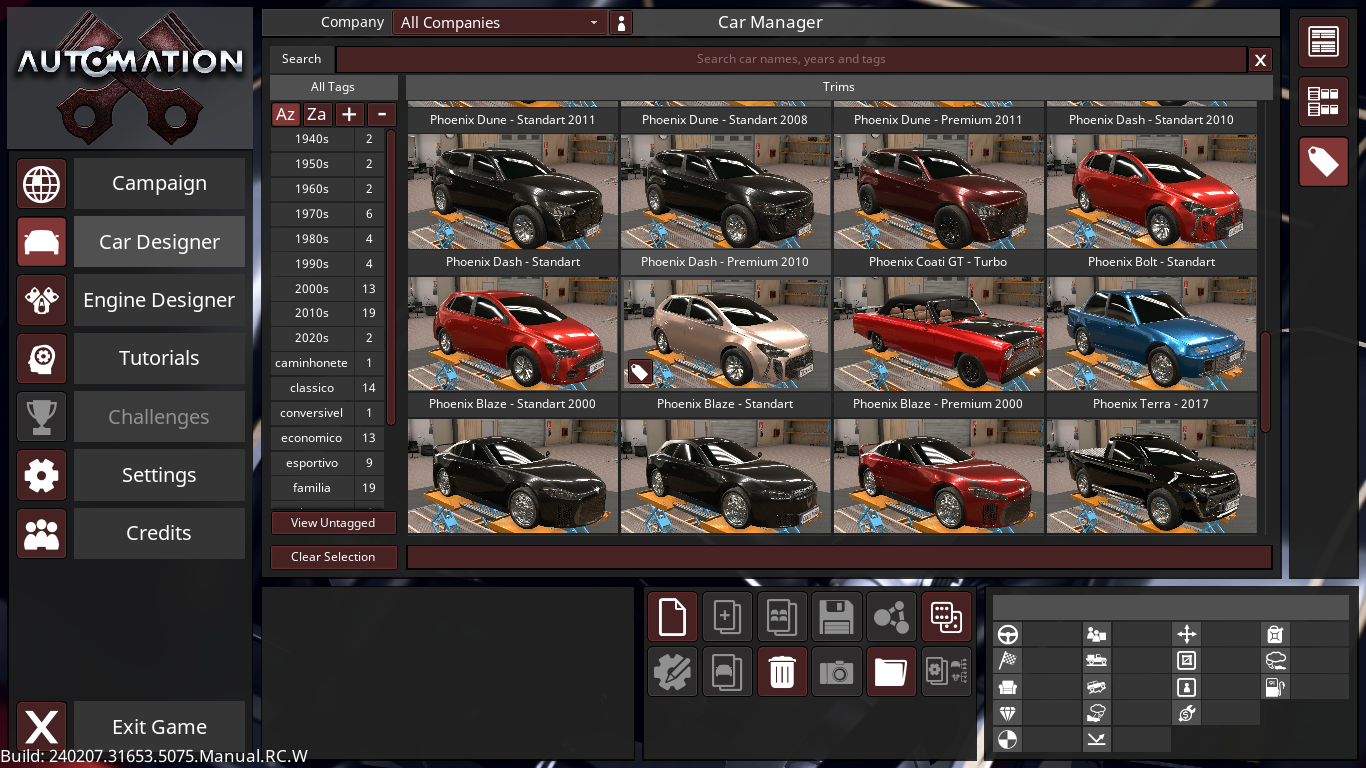Click the armchair comfort stat icon
This screenshot has width=1366, height=768.
coord(1008,687)
